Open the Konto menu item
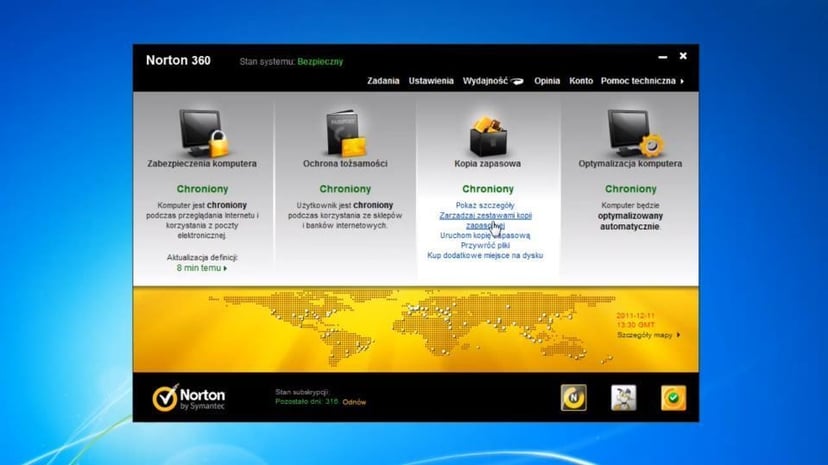The width and height of the screenshot is (828, 465). tap(581, 81)
